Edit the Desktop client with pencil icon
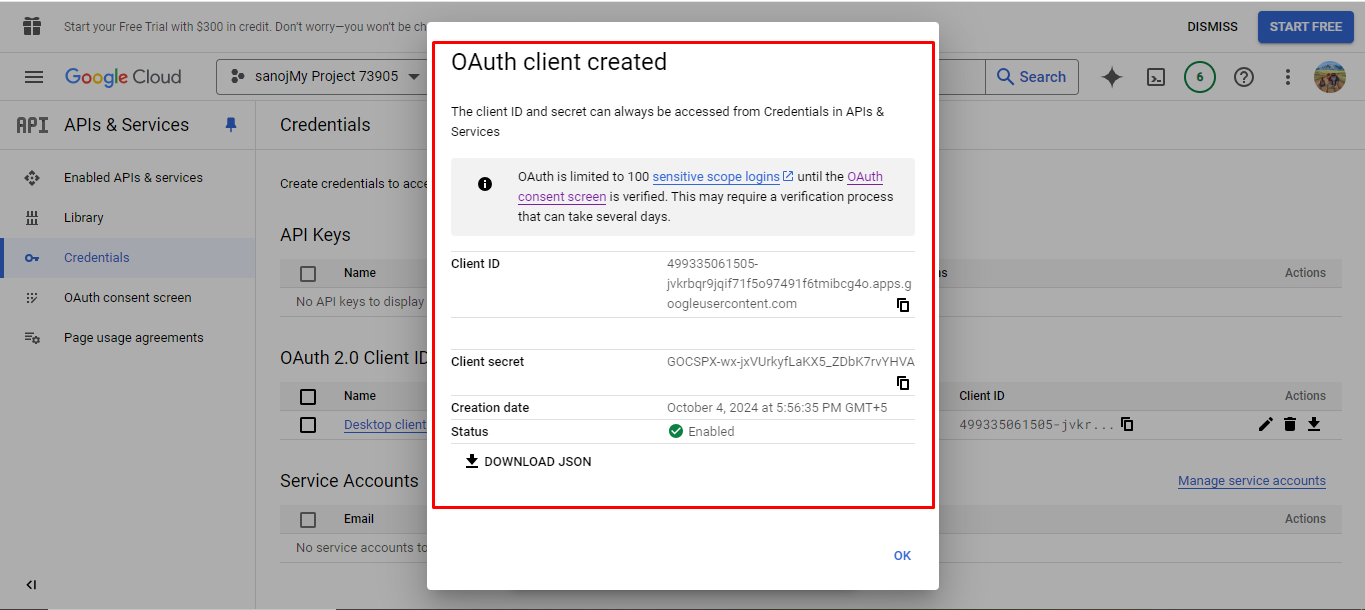The width and height of the screenshot is (1365, 610). tap(1266, 424)
